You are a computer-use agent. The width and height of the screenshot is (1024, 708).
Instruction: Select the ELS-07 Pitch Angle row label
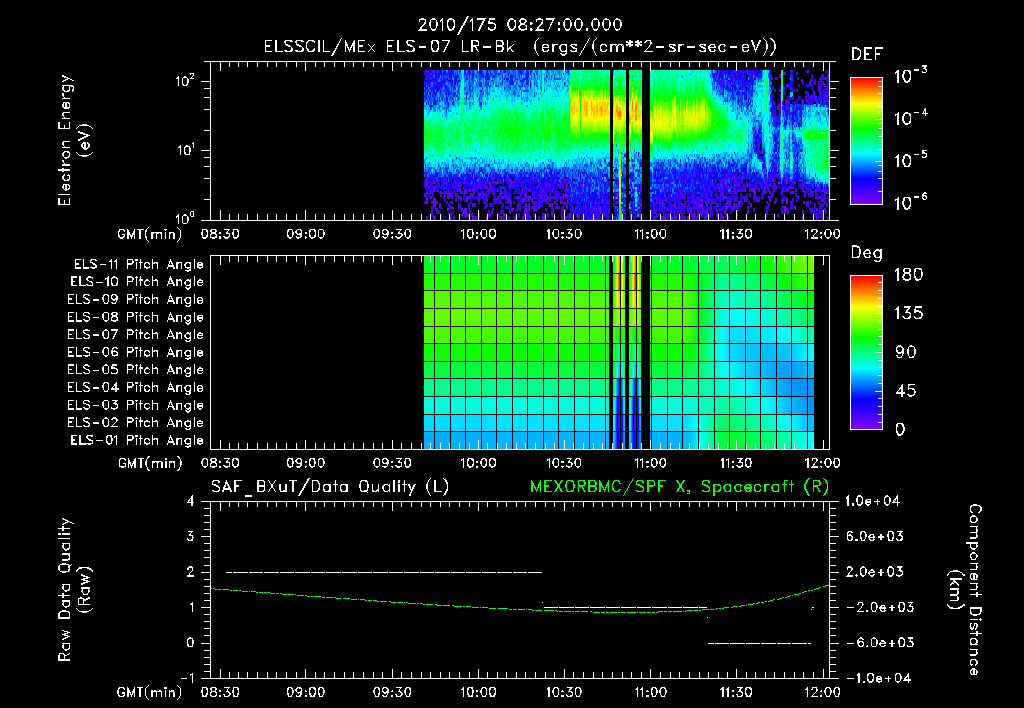136,335
